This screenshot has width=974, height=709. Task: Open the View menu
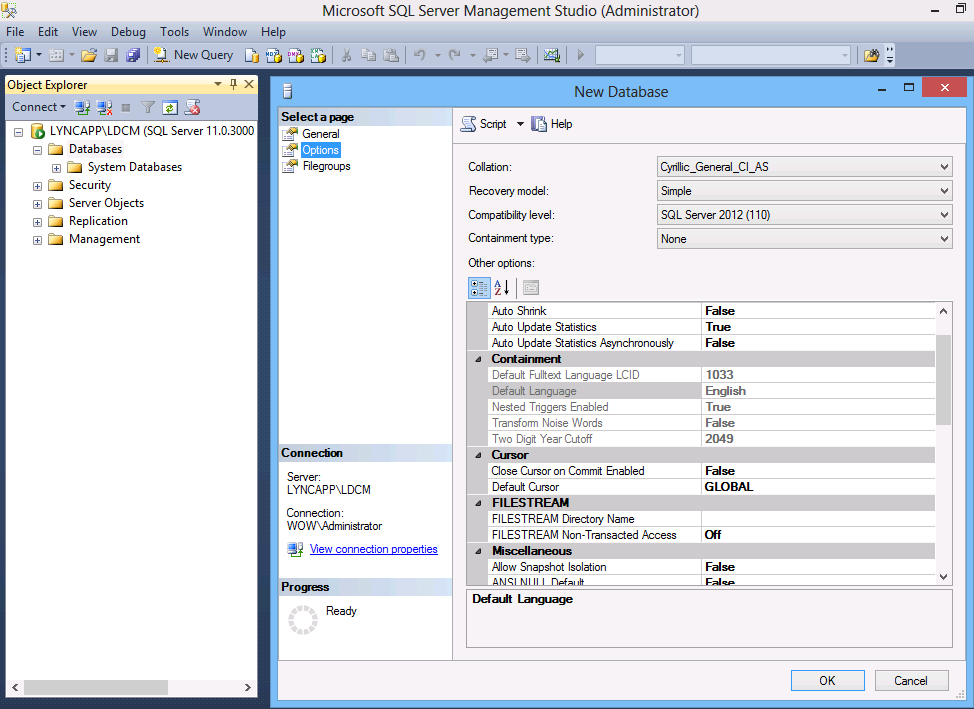(84, 32)
